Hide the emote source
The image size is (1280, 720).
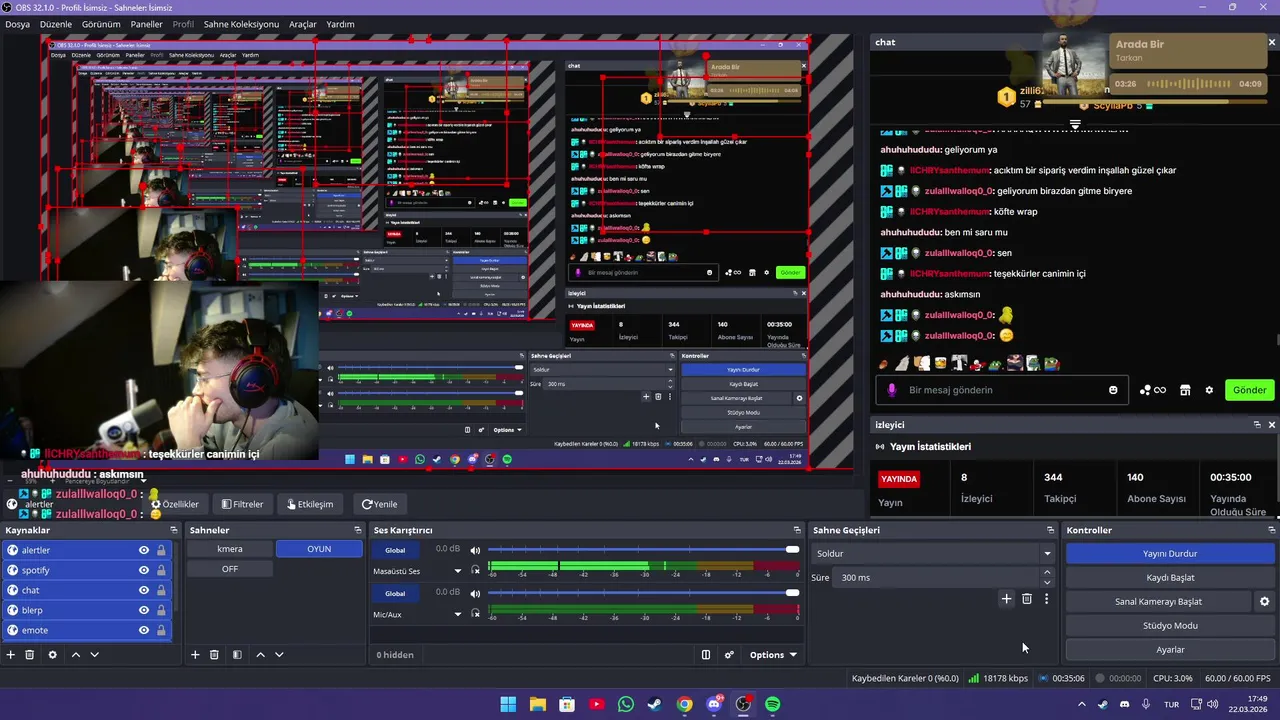point(144,630)
